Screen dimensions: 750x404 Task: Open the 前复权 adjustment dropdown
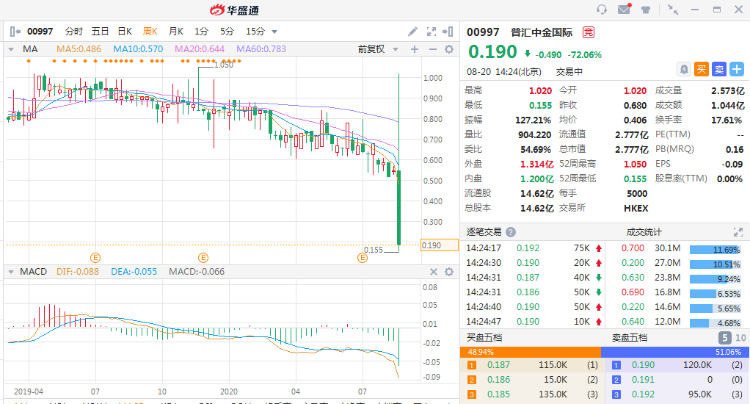coord(378,49)
